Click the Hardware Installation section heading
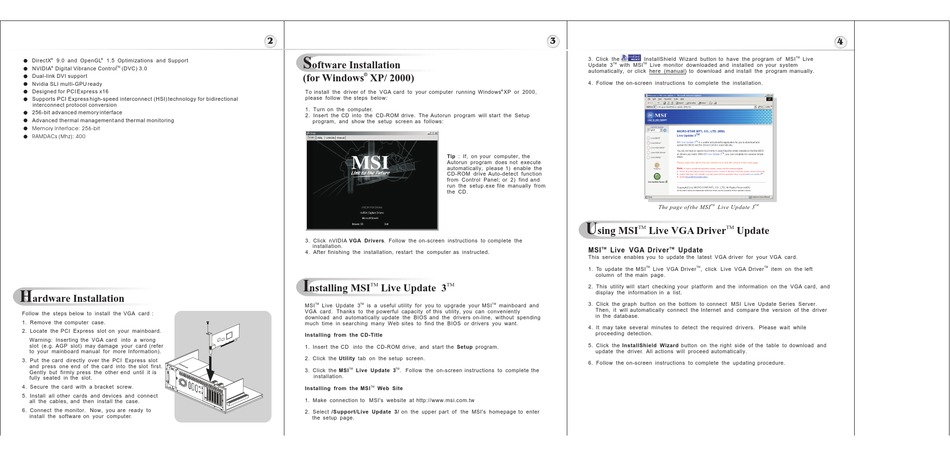Viewport: 950px width, 456px height. (x=71, y=297)
